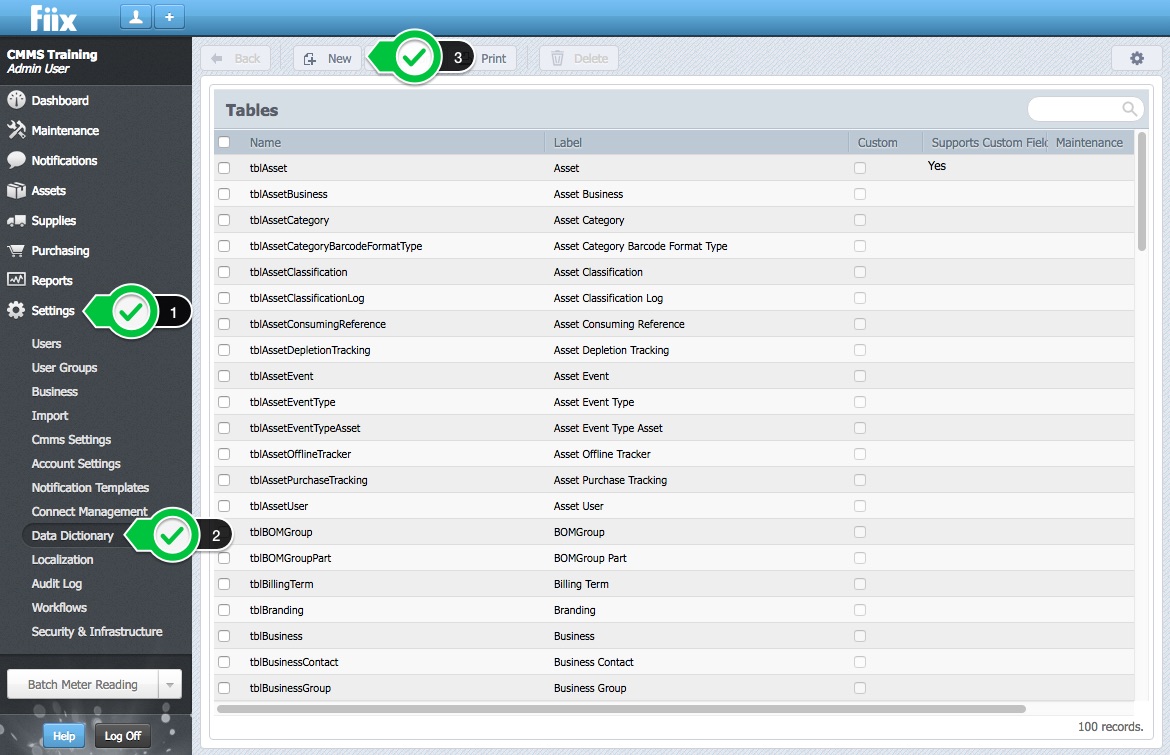
Task: Open Account Settings
Action: pyautogui.click(x=76, y=463)
